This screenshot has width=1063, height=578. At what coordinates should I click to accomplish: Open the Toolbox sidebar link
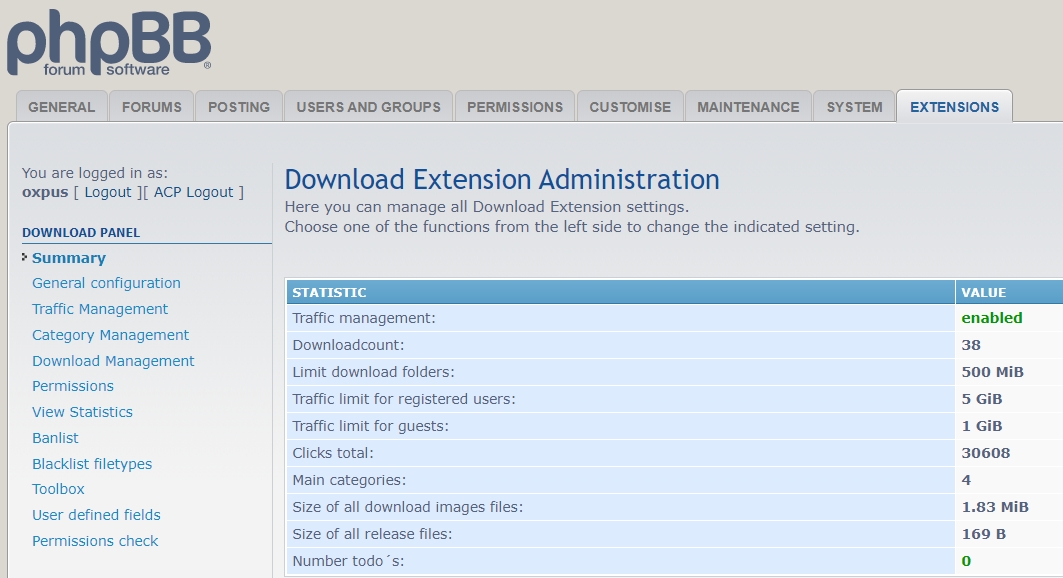(x=58, y=489)
